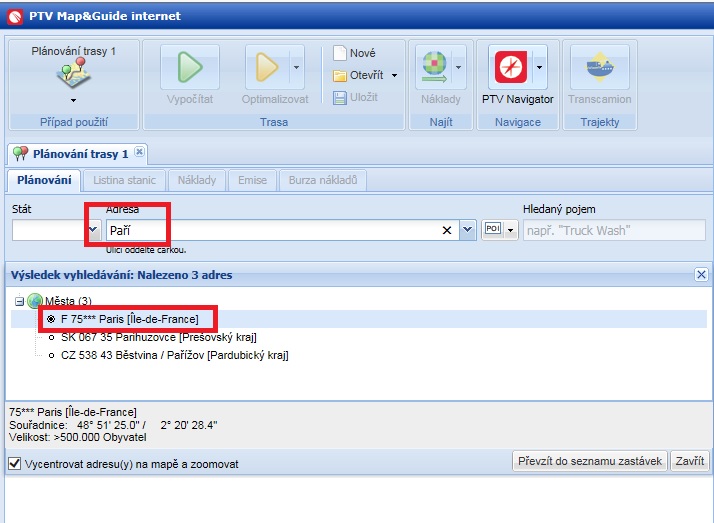Collapse the Města tree node
714x523 pixels.
tap(19, 301)
